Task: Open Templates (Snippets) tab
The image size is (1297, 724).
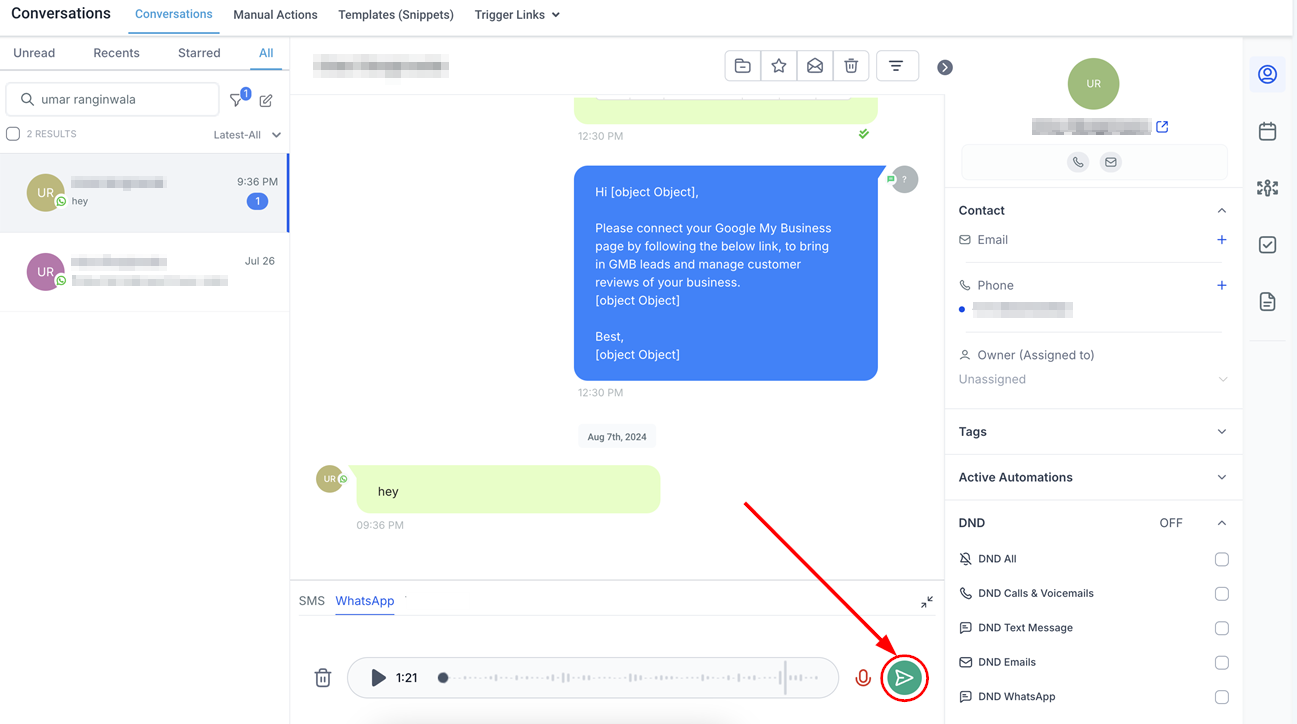Action: coord(396,15)
